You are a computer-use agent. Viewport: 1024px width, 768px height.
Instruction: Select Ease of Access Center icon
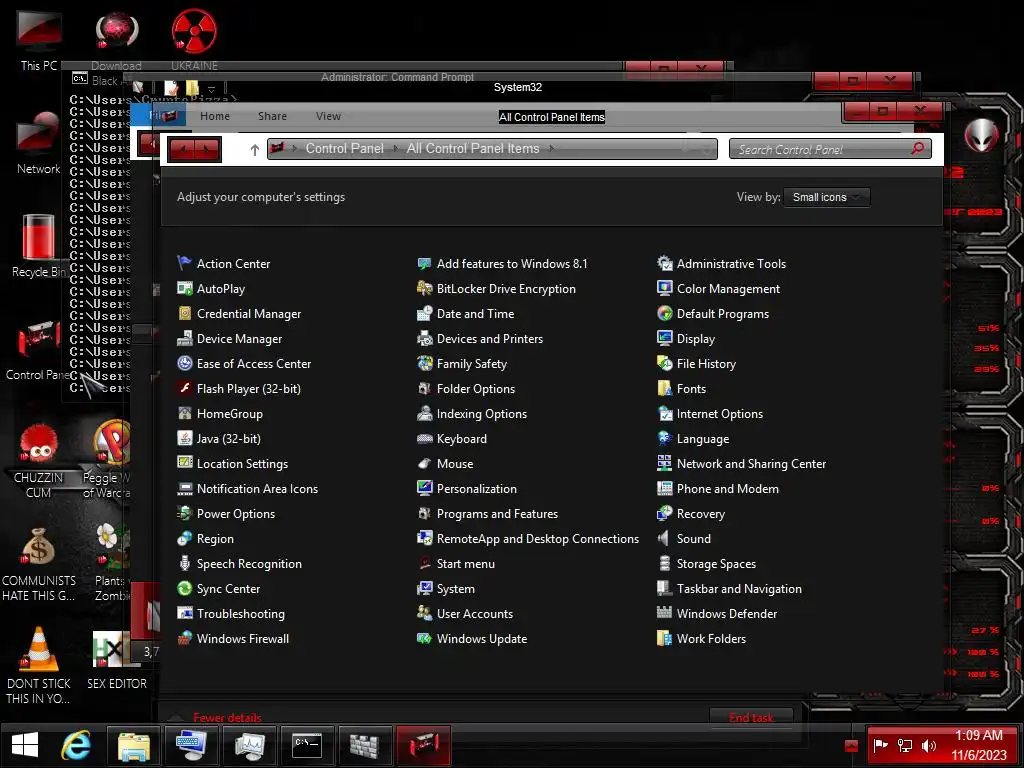[x=185, y=363]
